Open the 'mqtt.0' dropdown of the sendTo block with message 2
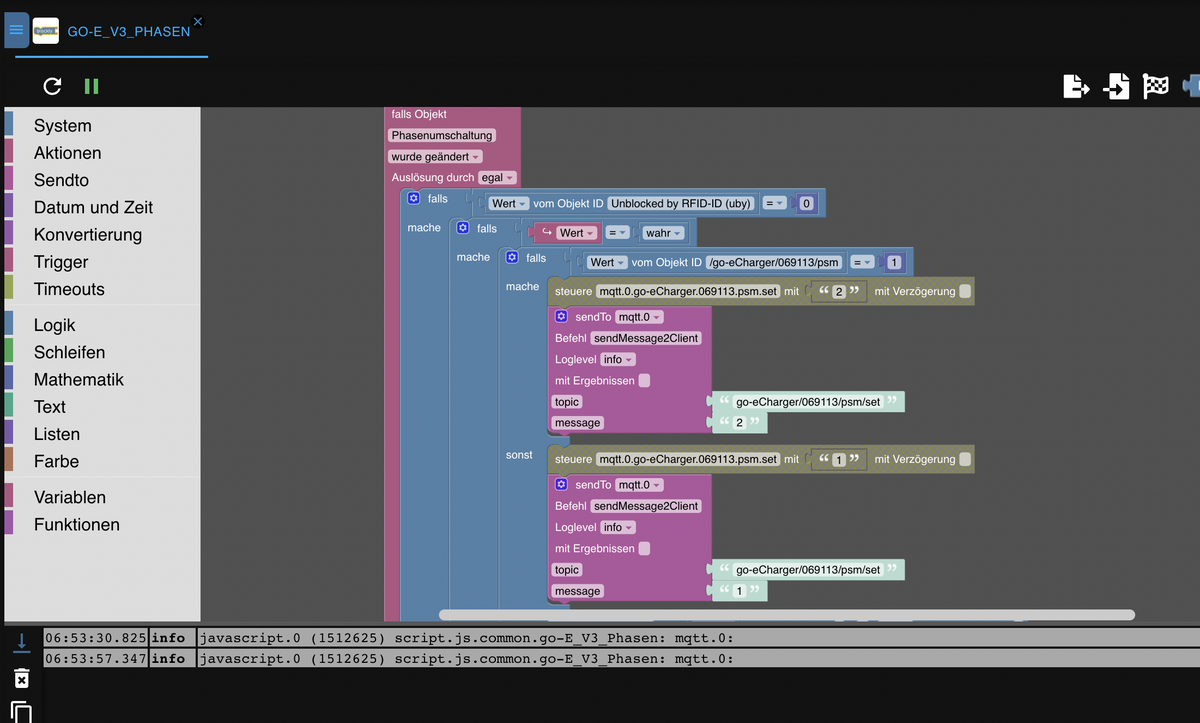Image resolution: width=1200 pixels, height=723 pixels. click(x=639, y=316)
